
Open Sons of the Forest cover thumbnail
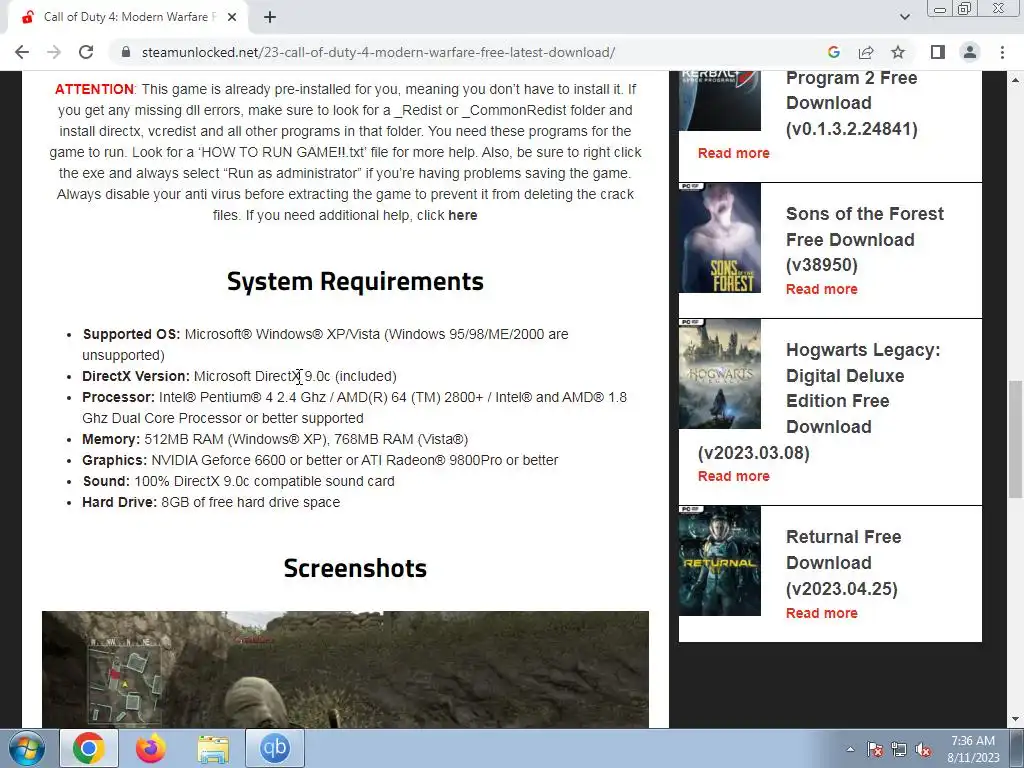click(x=720, y=238)
